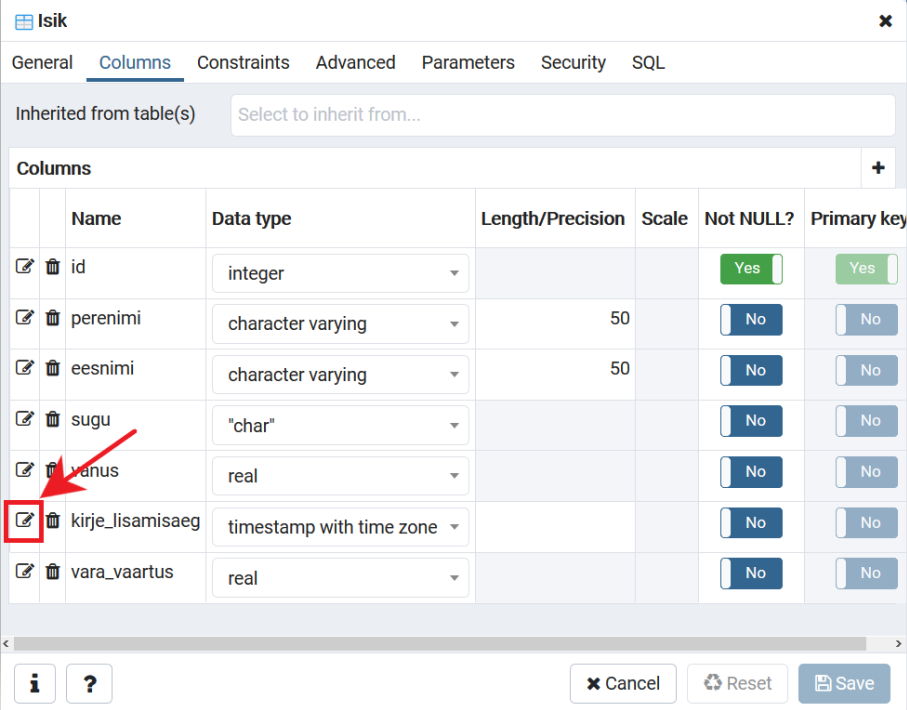Click the Not NULL? column header
The height and width of the screenshot is (710, 907).
[x=749, y=219]
